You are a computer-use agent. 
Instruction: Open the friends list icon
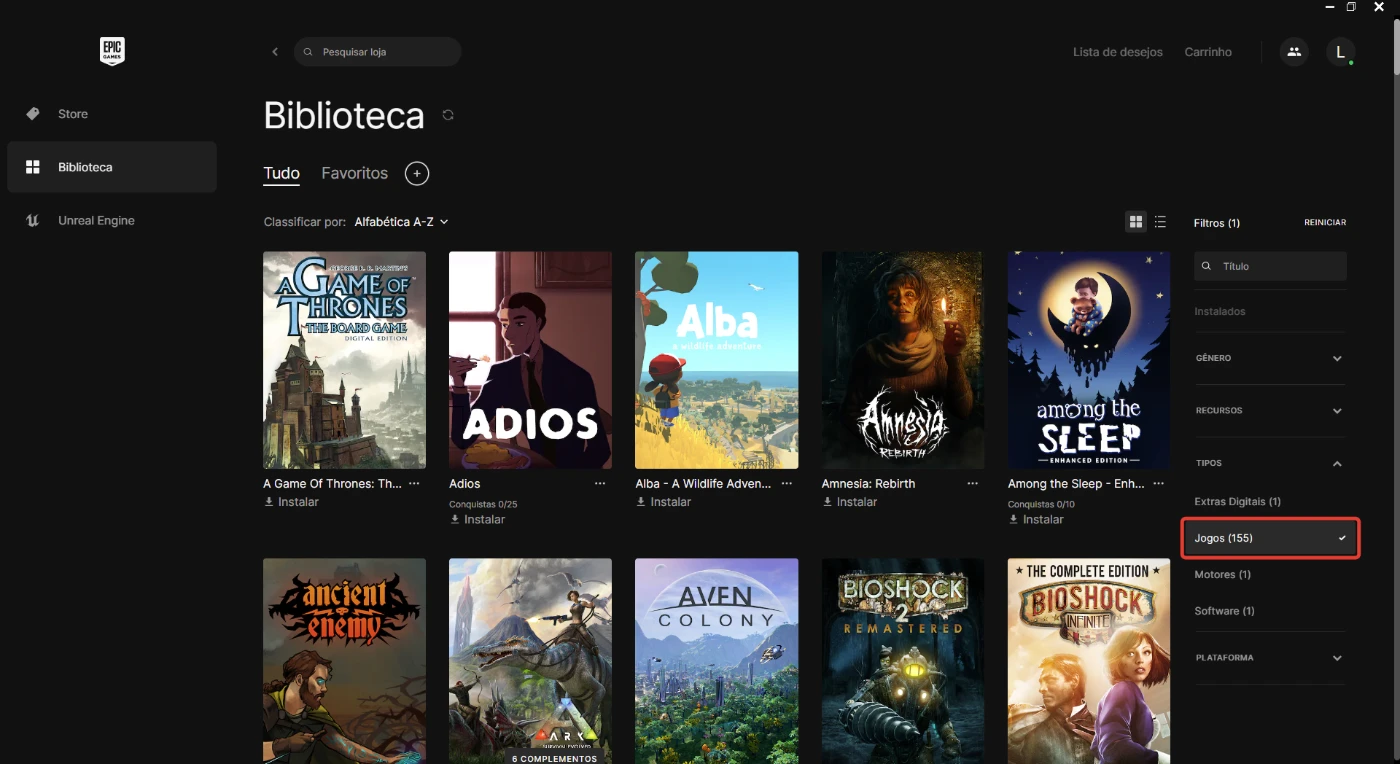[x=1294, y=52]
